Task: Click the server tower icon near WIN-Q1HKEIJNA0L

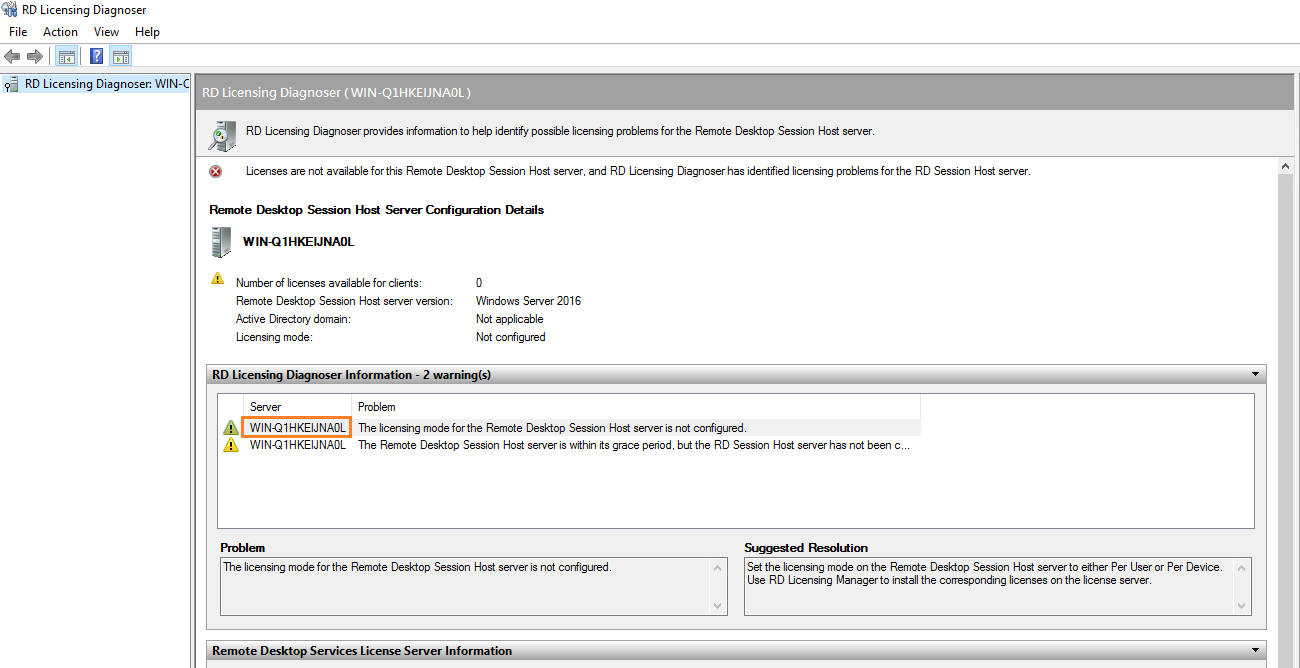Action: (x=221, y=242)
